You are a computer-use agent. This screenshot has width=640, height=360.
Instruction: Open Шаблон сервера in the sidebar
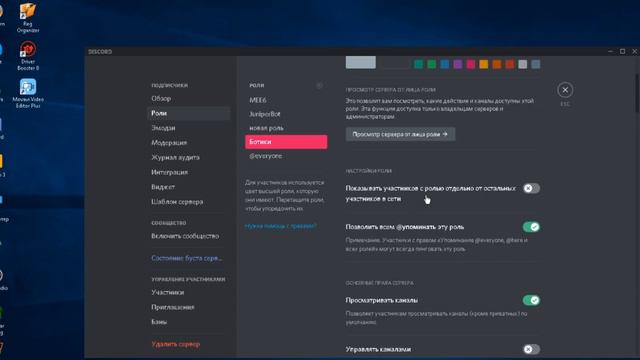click(x=188, y=202)
